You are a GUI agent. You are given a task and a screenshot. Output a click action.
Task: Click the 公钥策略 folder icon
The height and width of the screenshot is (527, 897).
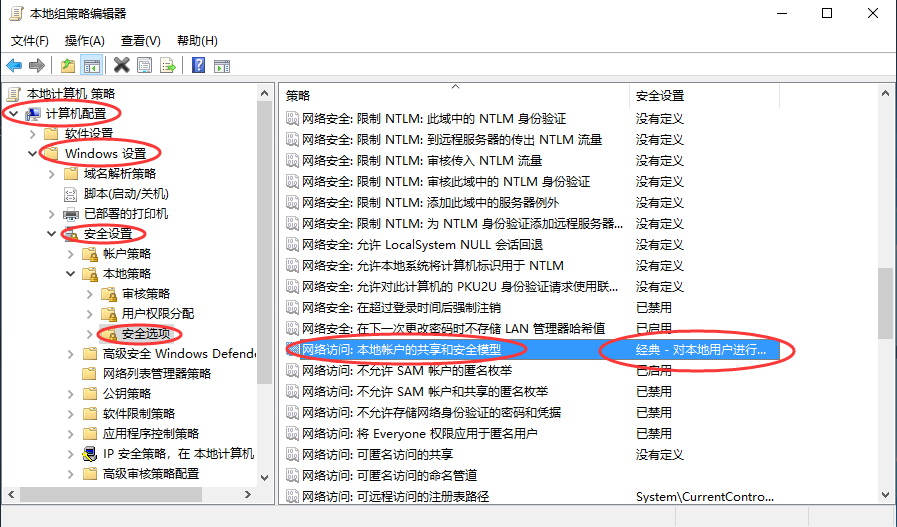click(x=90, y=394)
